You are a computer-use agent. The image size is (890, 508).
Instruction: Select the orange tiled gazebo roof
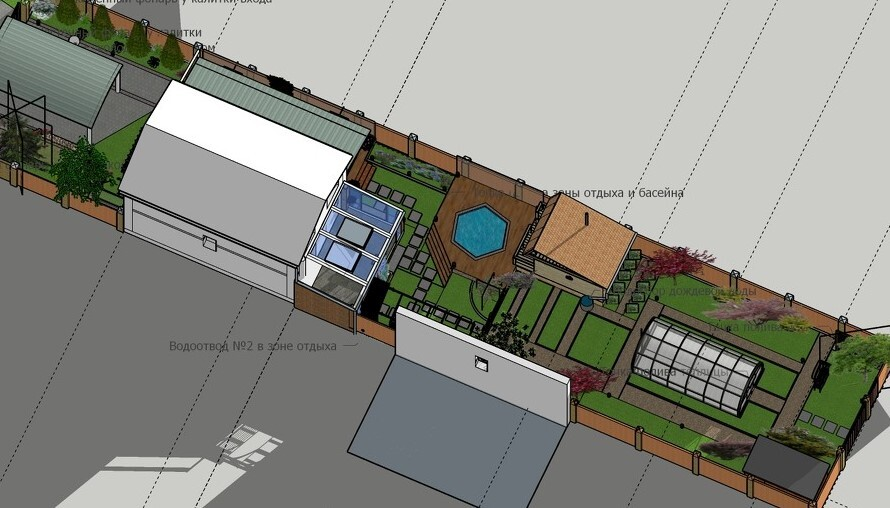tap(580, 236)
